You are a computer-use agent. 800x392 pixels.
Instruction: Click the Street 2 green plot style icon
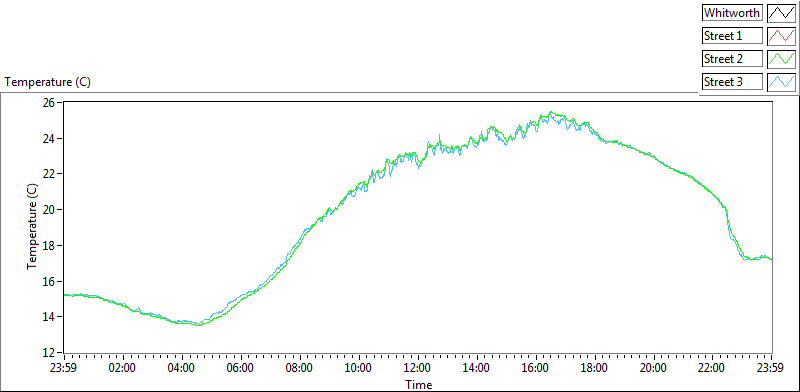tap(781, 59)
